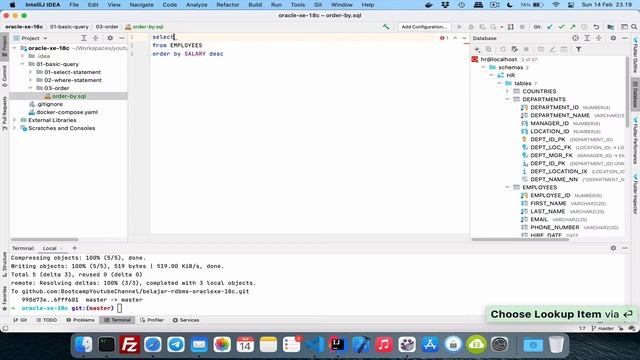The image size is (640, 360).
Task: Open Project panel settings gear
Action: [x=110, y=38]
